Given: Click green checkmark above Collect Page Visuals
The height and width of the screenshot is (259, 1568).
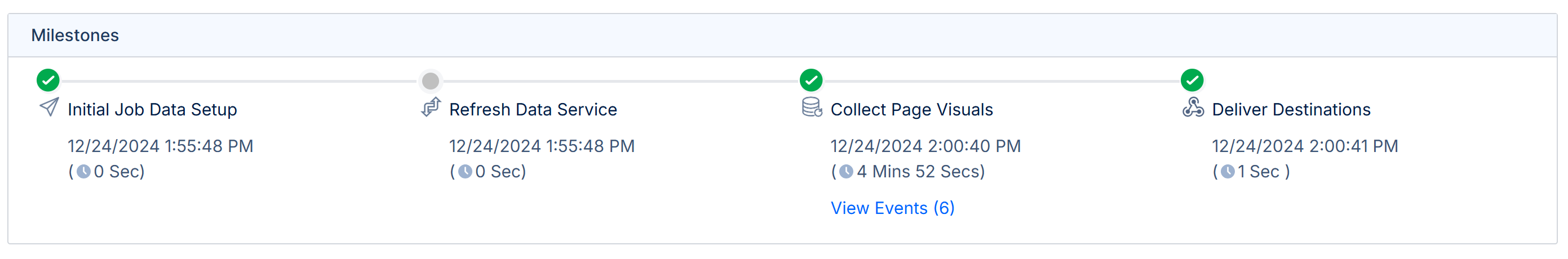Looking at the screenshot, I should 811,79.
